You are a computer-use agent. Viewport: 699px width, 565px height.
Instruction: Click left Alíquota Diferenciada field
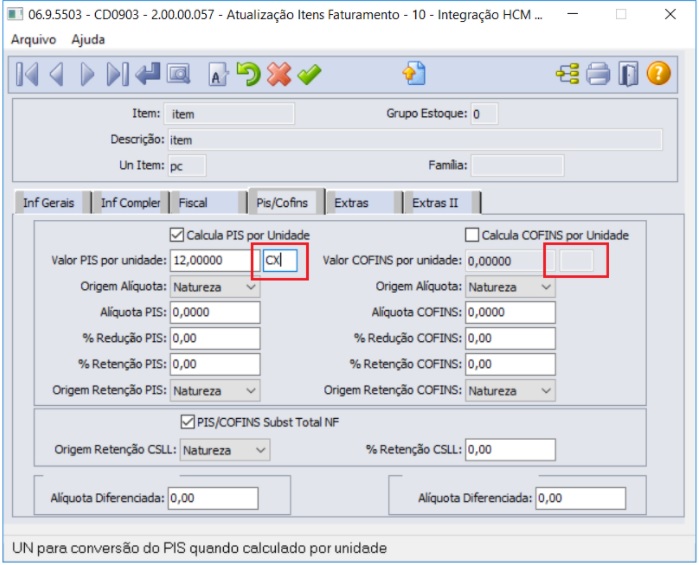click(x=213, y=498)
